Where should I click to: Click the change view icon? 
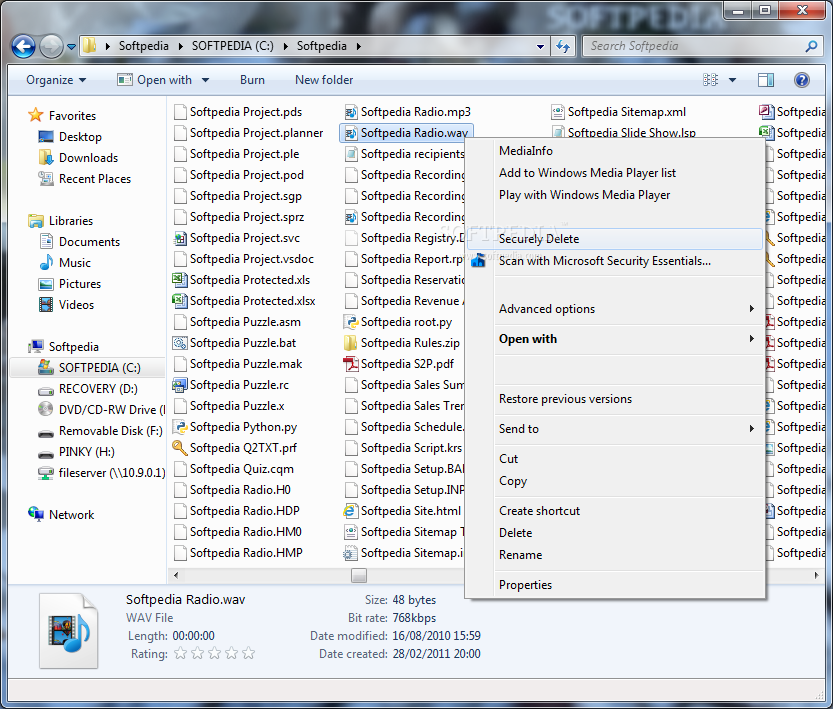(x=710, y=80)
